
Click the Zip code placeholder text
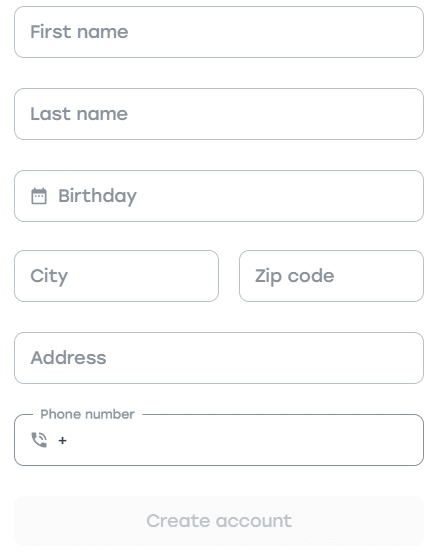coord(294,276)
